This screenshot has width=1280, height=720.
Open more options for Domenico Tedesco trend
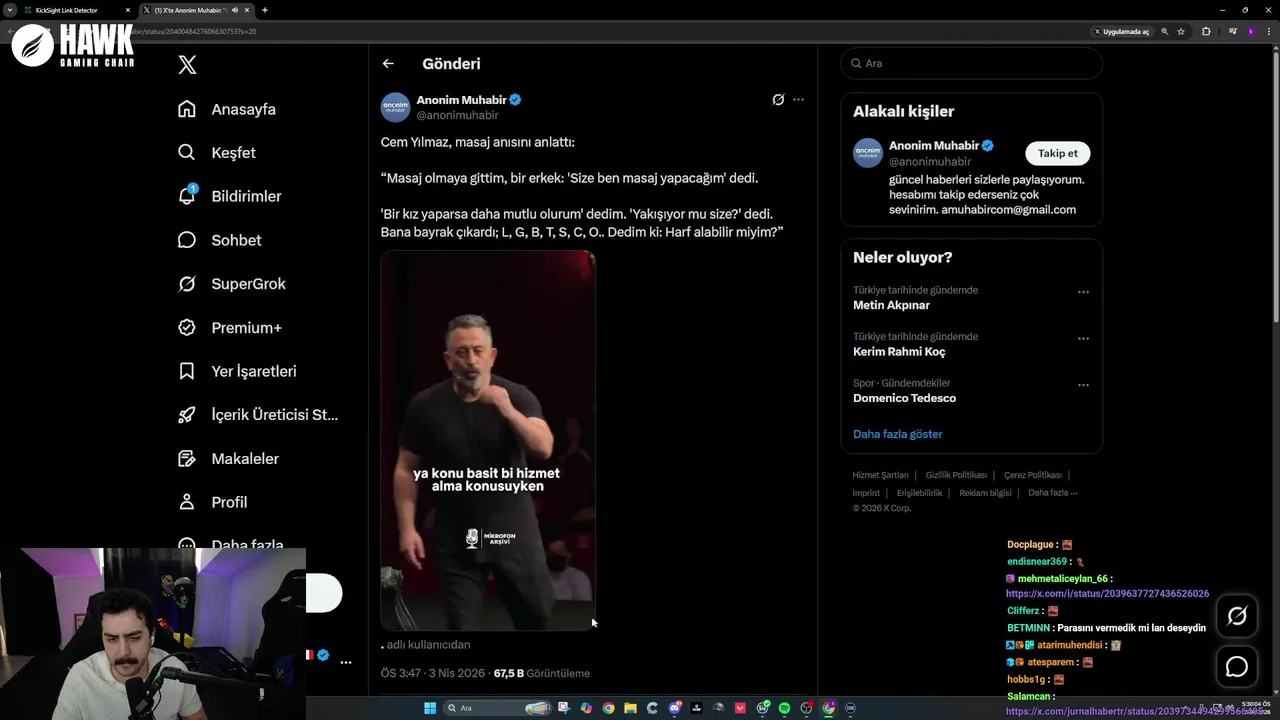[1083, 385]
